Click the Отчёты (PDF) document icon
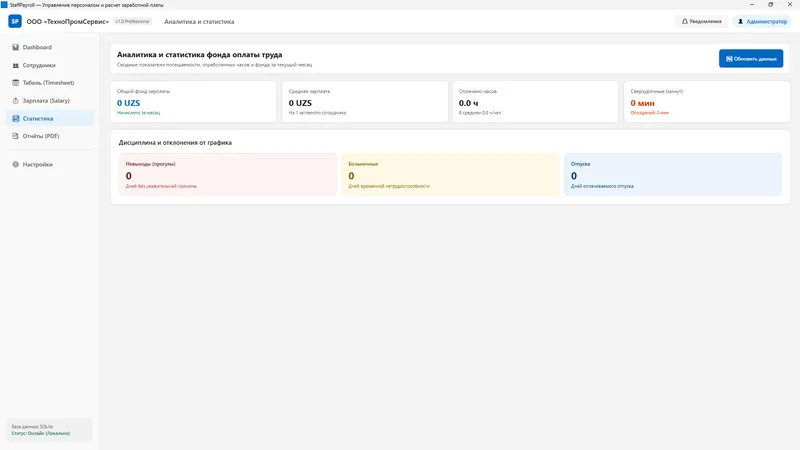Viewport: 800px width, 450px height. tap(15, 136)
